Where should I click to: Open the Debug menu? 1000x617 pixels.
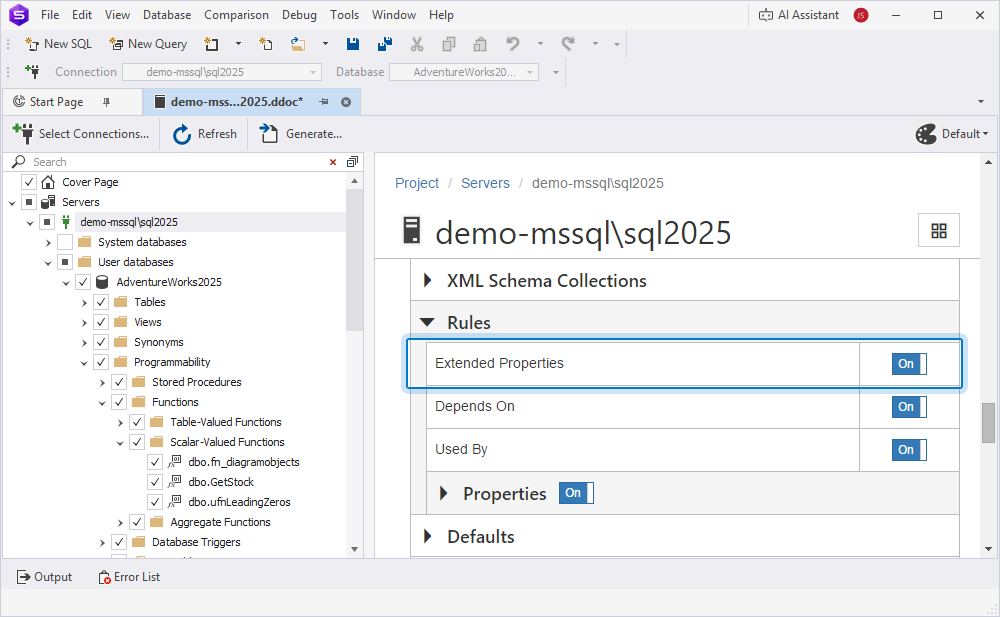click(299, 15)
